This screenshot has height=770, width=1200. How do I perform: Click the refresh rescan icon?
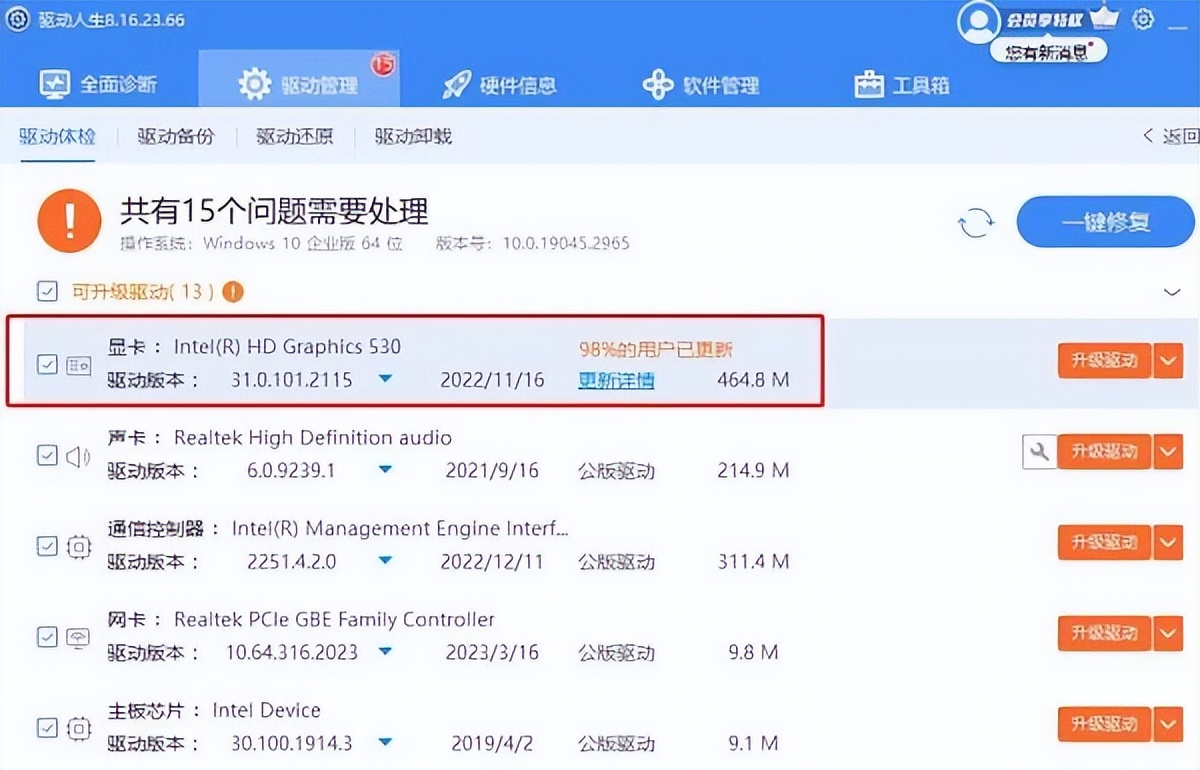coord(976,223)
